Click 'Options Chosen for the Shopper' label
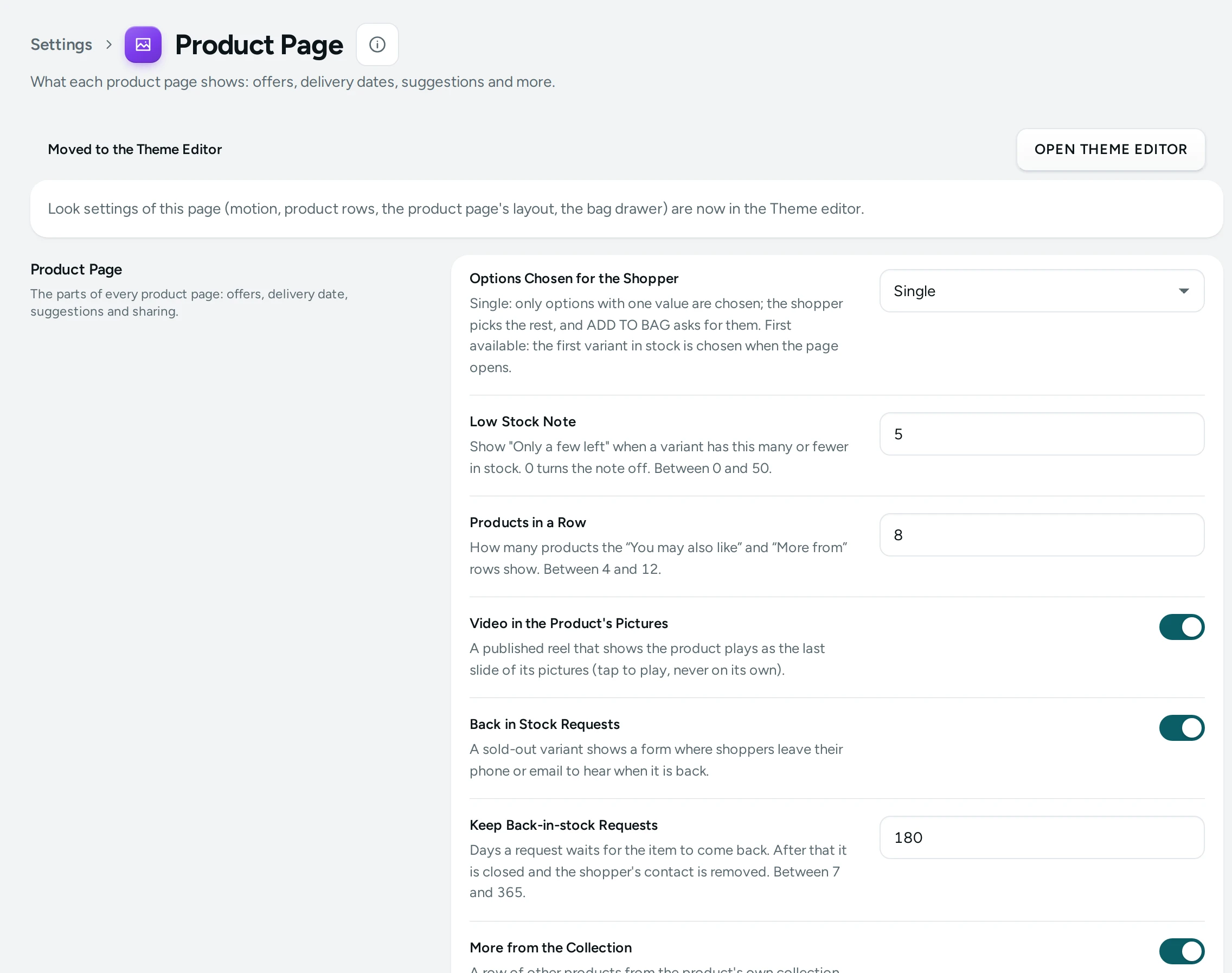1232x973 pixels. 574,279
